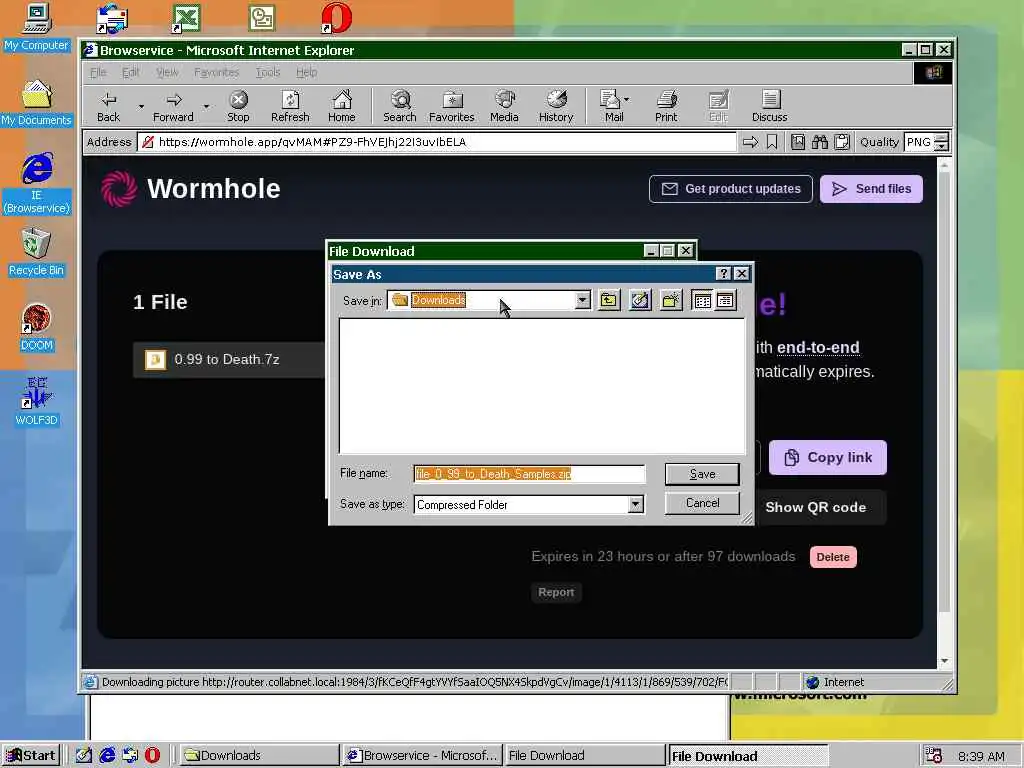Image resolution: width=1024 pixels, height=768 pixels.
Task: Switch to the Browservice taskbar button
Action: pos(422,756)
